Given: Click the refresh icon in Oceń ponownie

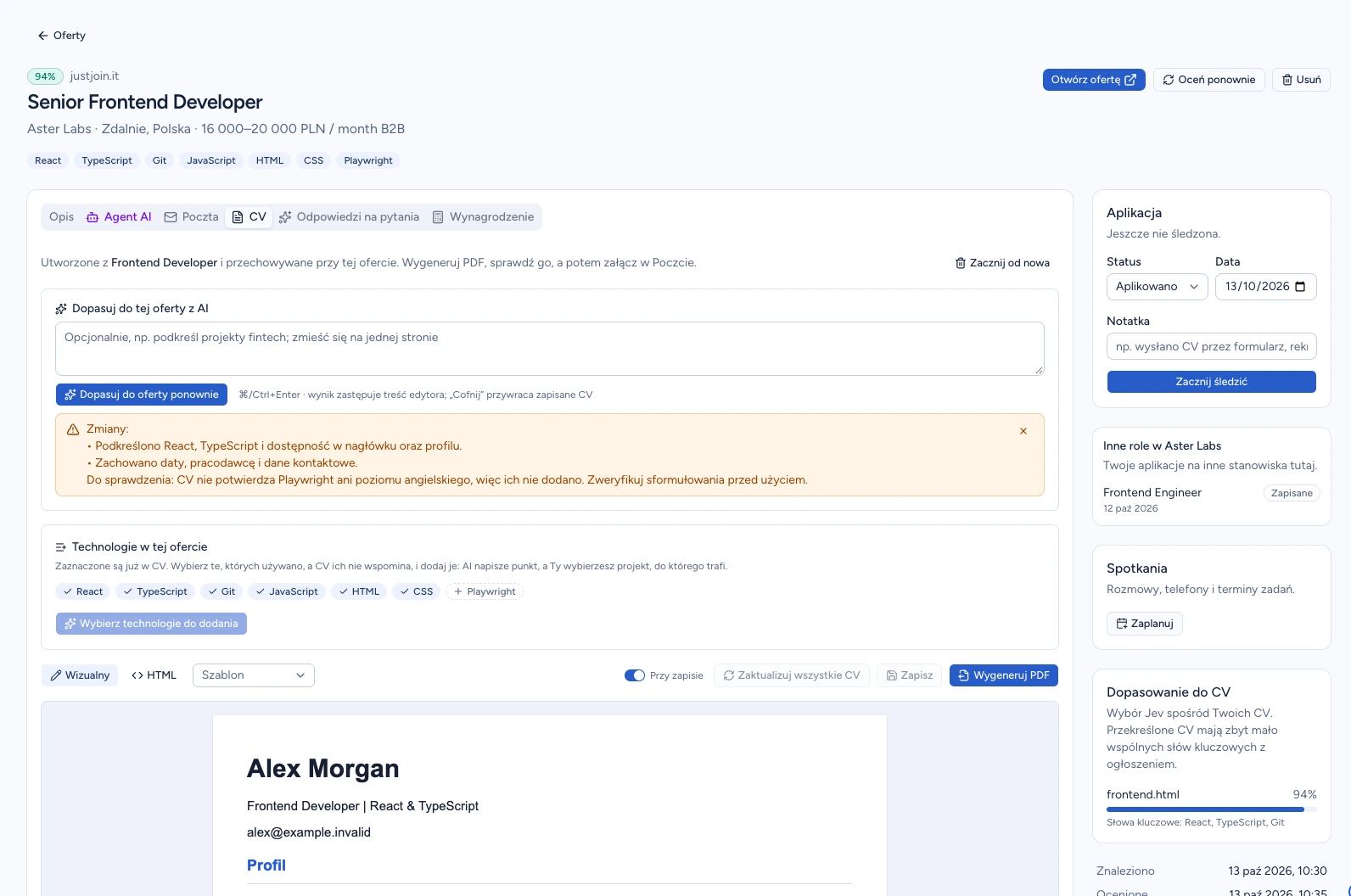Looking at the screenshot, I should pyautogui.click(x=1169, y=80).
